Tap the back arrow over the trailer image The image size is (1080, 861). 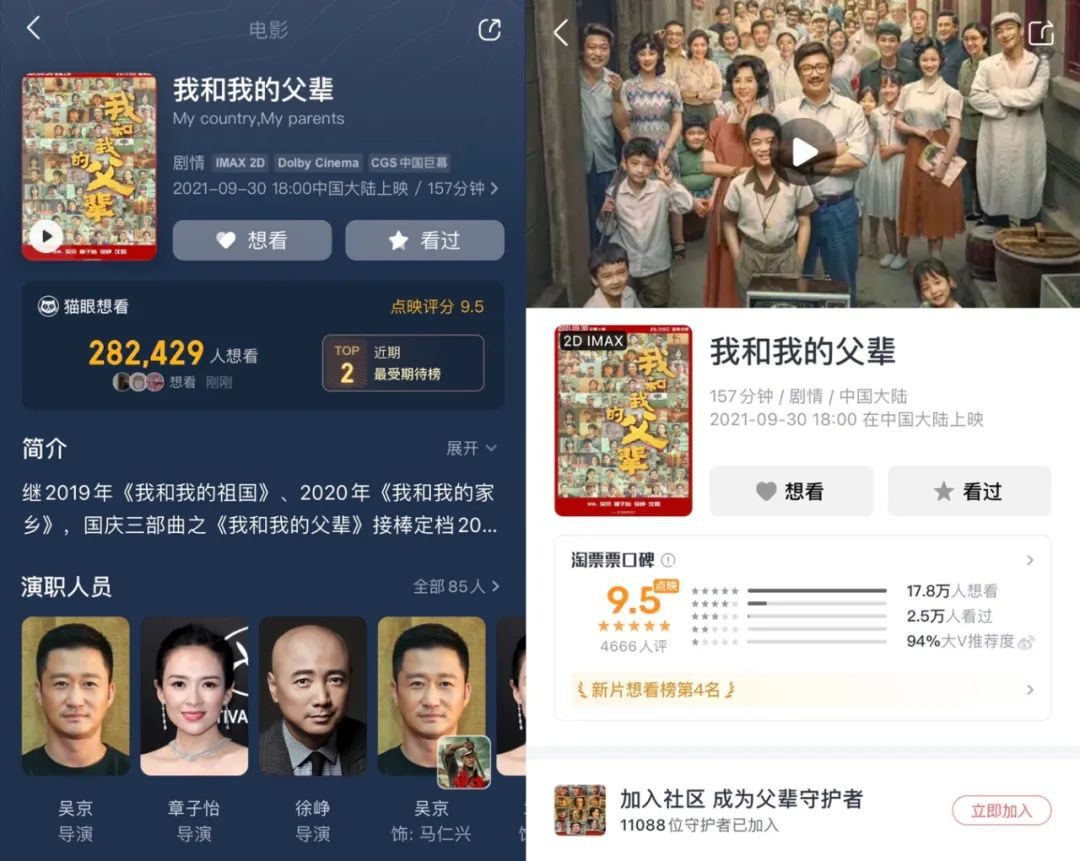pyautogui.click(x=561, y=32)
